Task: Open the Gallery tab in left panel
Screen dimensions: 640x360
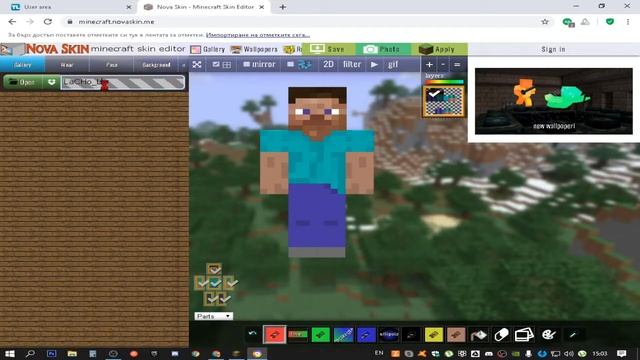Action: point(22,65)
